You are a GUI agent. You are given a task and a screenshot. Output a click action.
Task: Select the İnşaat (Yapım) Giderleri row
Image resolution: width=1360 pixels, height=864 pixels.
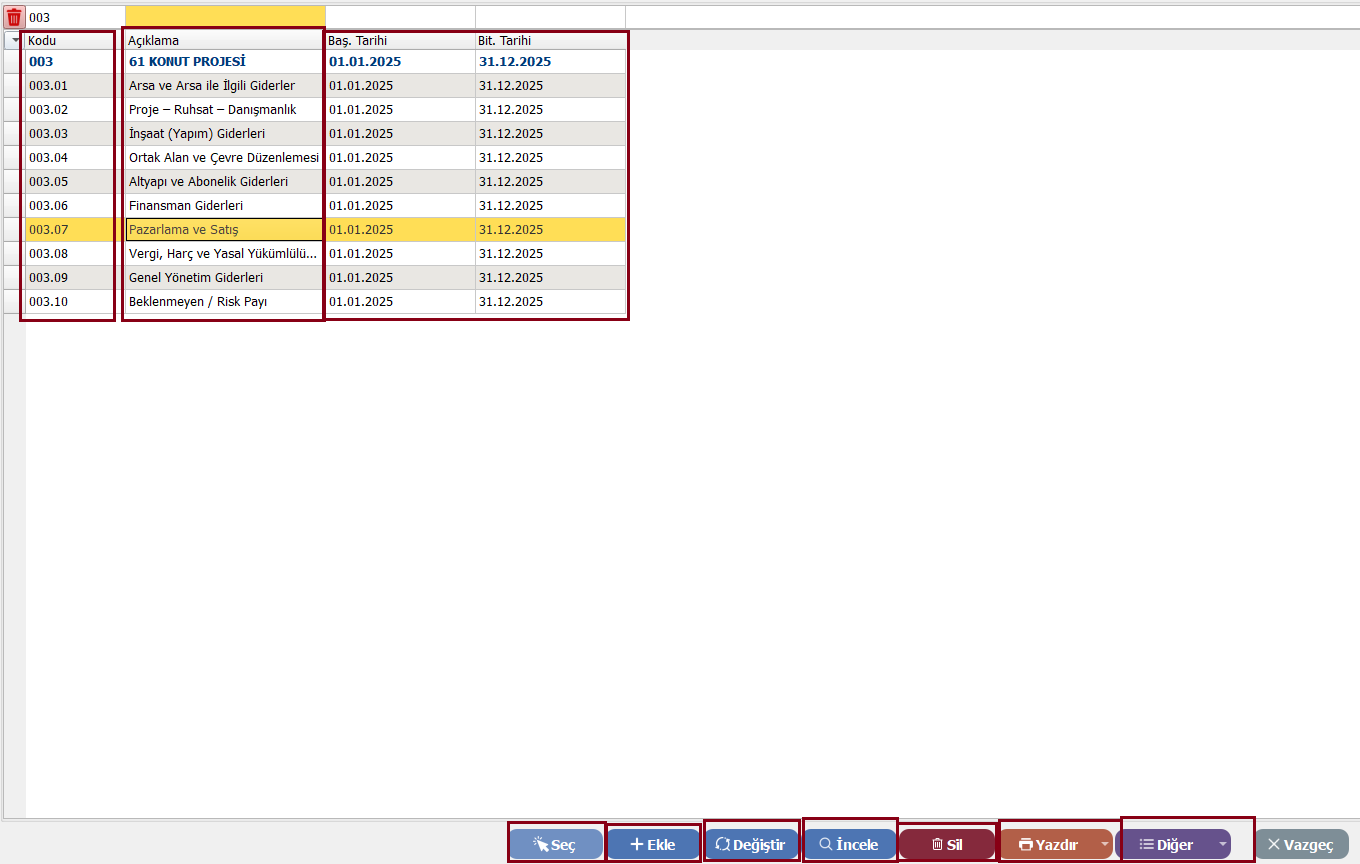(x=223, y=133)
